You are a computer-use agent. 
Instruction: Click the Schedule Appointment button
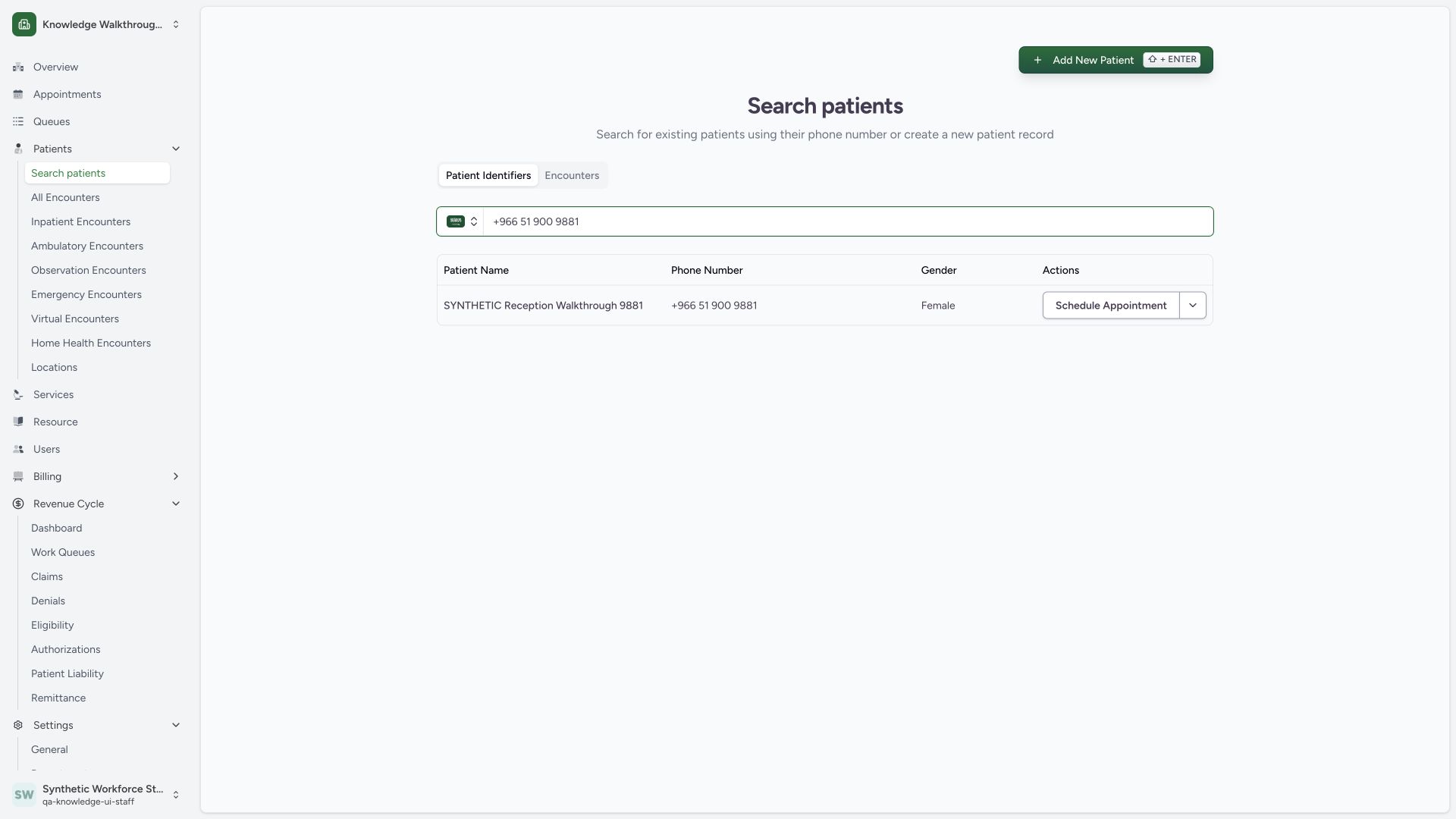click(1111, 306)
